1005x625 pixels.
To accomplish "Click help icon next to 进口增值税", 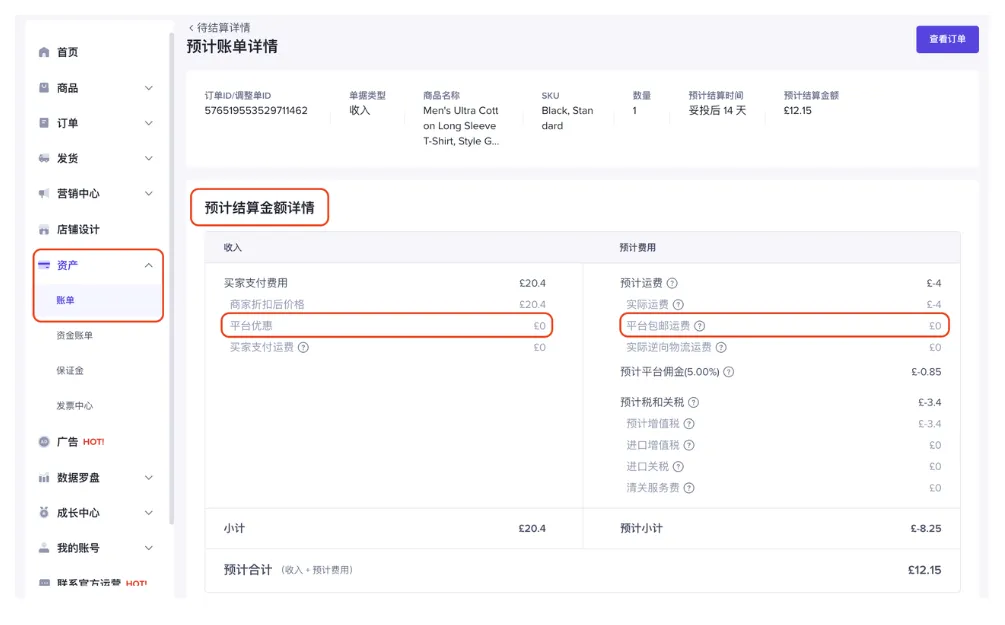I will (689, 445).
